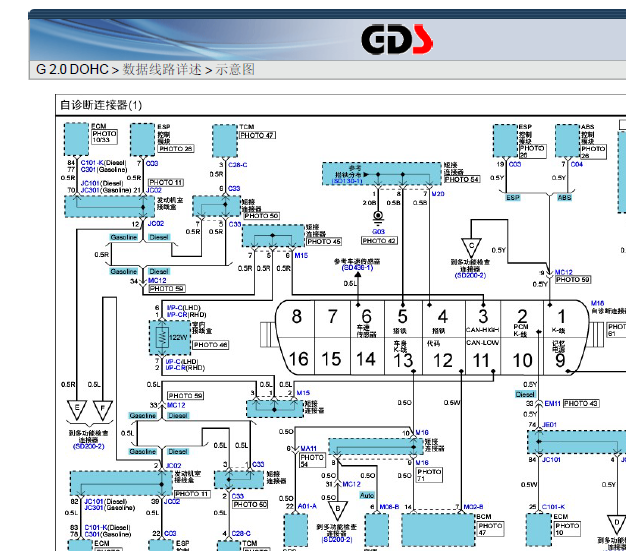Select the 示意图 breadcrumb item
This screenshot has width=626, height=551.
tap(235, 69)
